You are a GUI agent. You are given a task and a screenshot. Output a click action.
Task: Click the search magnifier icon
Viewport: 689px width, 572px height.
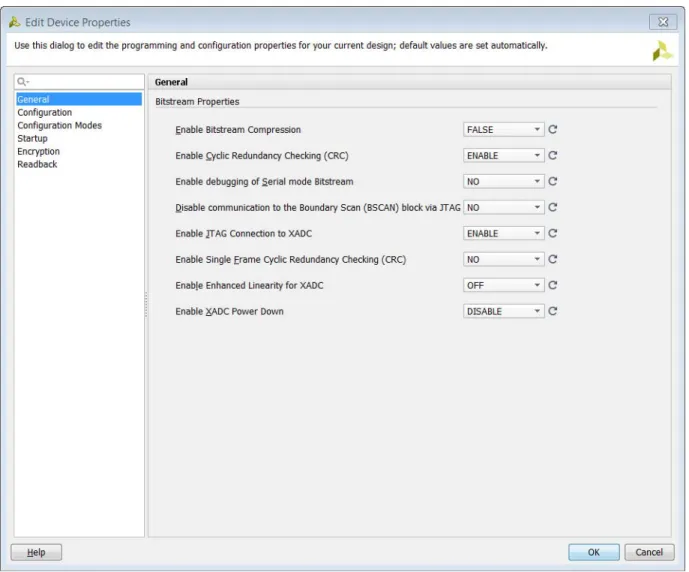pyautogui.click(x=22, y=82)
